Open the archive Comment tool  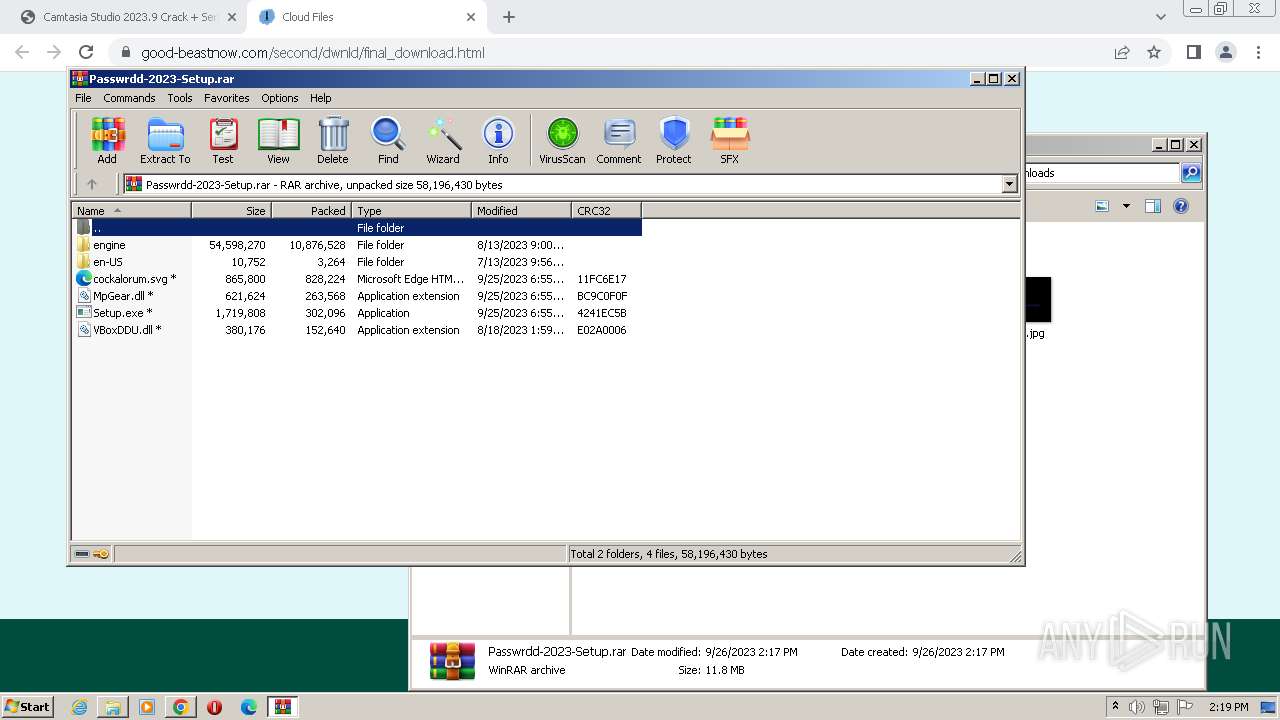tap(619, 140)
